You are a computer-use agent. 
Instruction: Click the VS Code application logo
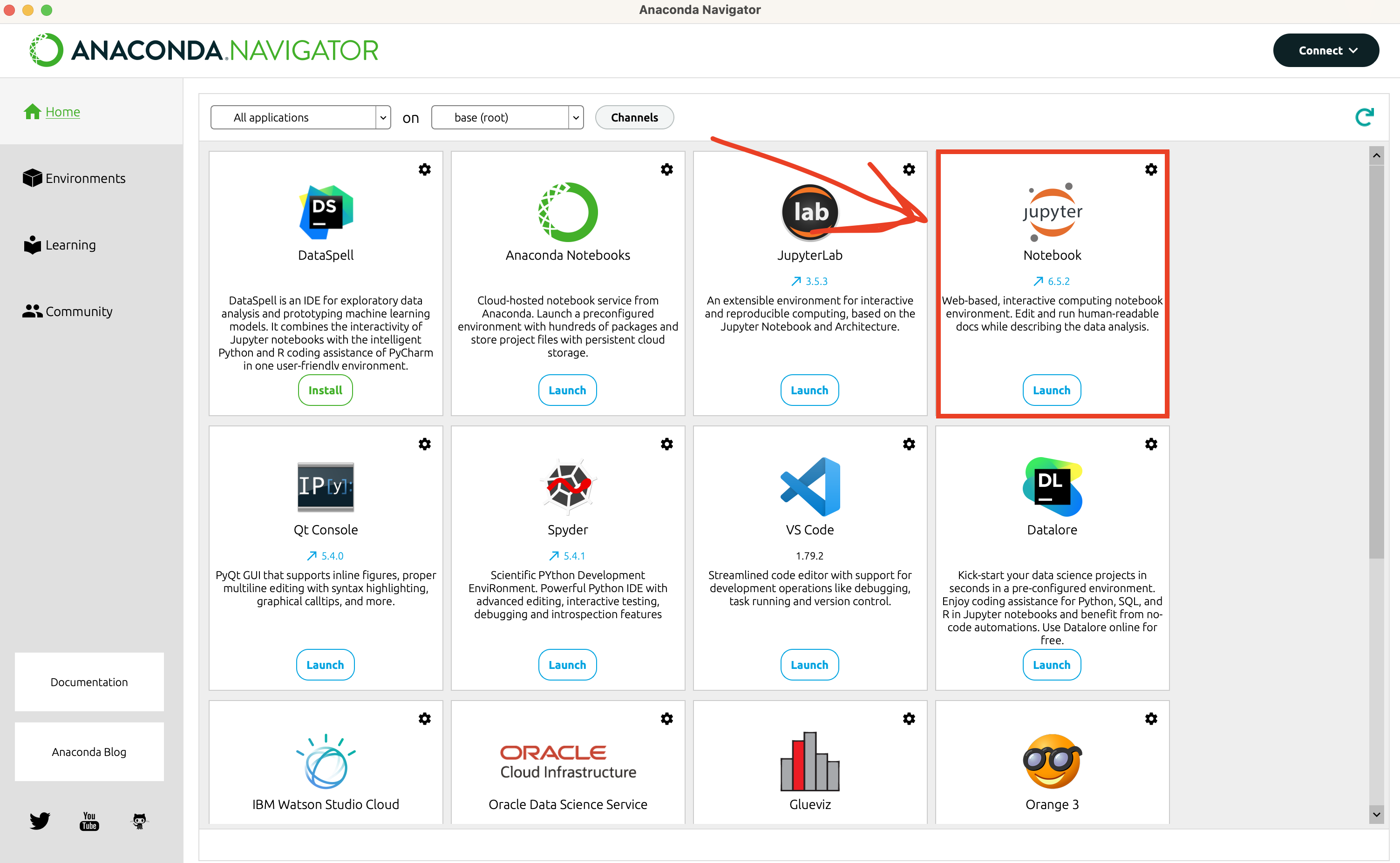click(809, 486)
